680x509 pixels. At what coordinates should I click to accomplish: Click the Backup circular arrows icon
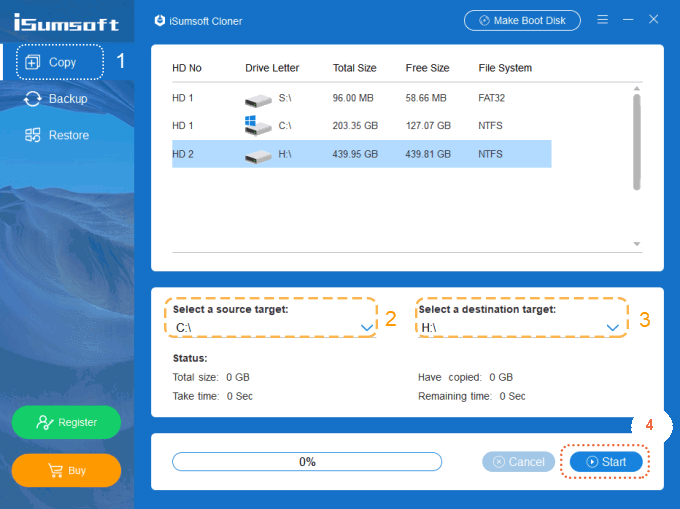point(33,99)
